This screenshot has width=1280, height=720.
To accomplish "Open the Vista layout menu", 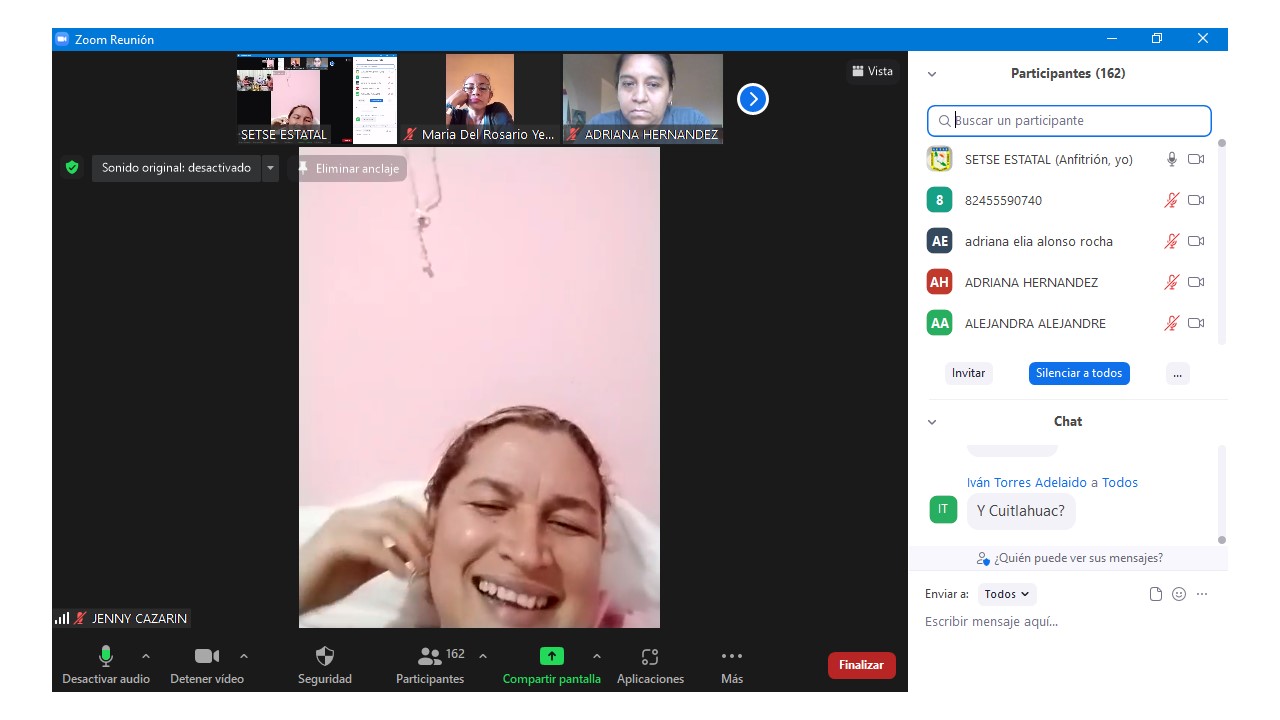I will [x=872, y=71].
